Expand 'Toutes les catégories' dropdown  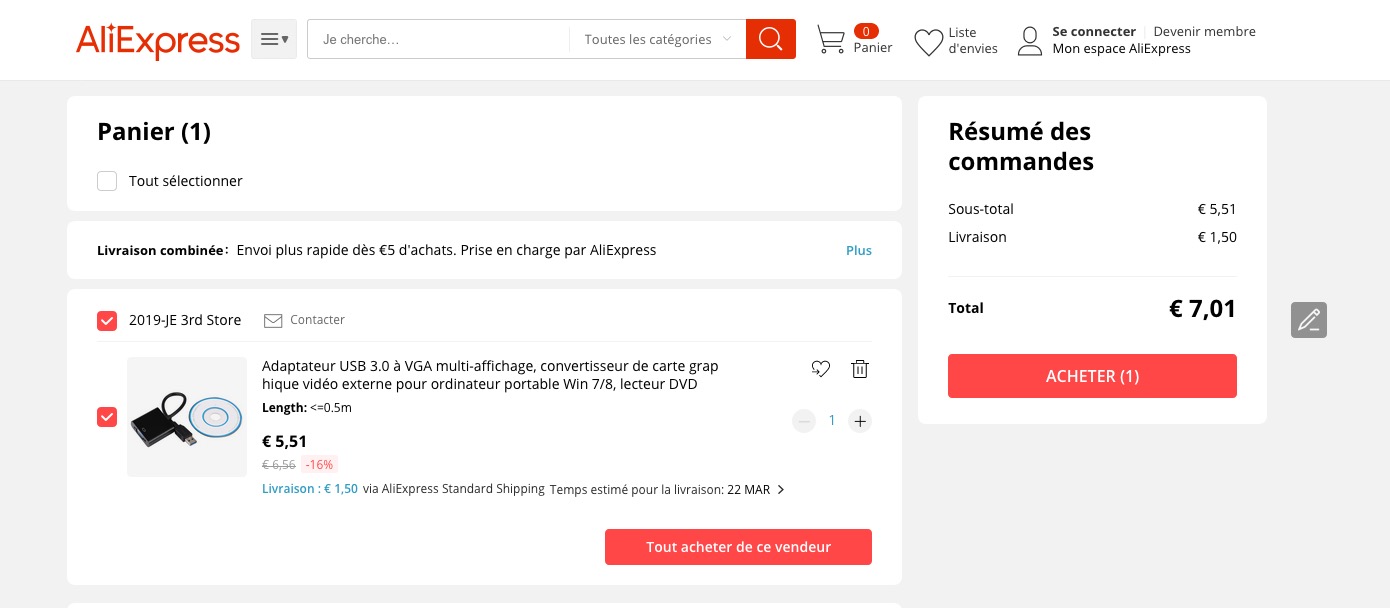click(x=658, y=39)
